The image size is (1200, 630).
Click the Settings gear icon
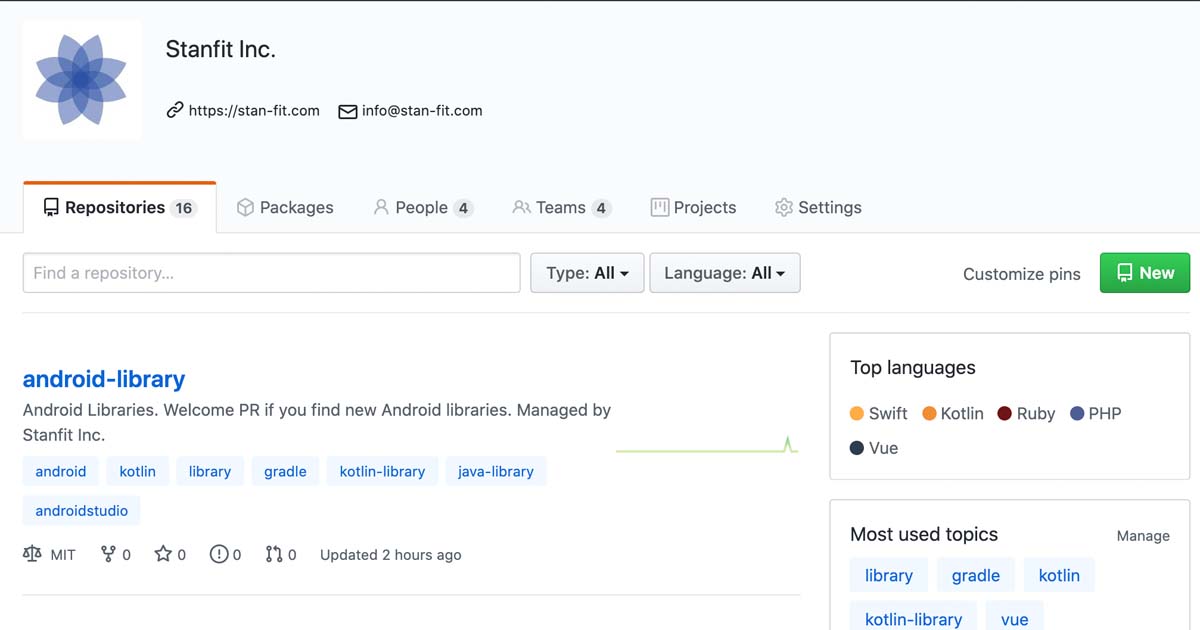(x=784, y=208)
